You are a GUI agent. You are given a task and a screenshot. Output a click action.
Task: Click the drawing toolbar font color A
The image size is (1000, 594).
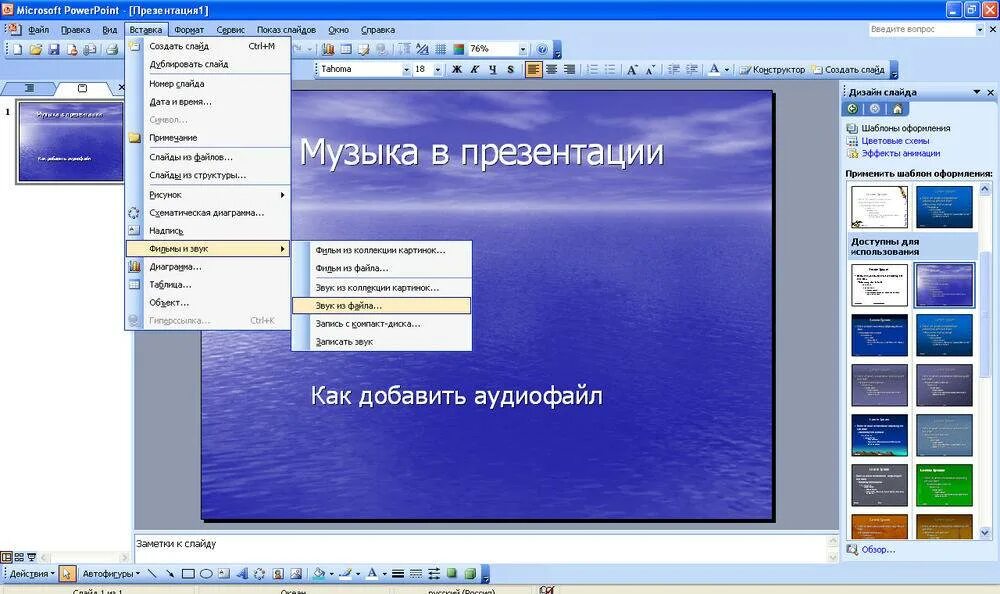(x=372, y=574)
